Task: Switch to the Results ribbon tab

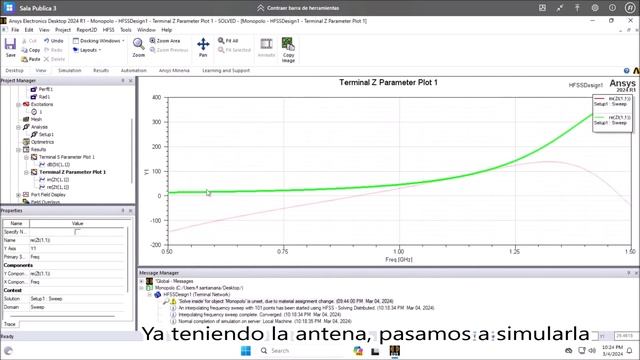Action: pyautogui.click(x=101, y=71)
